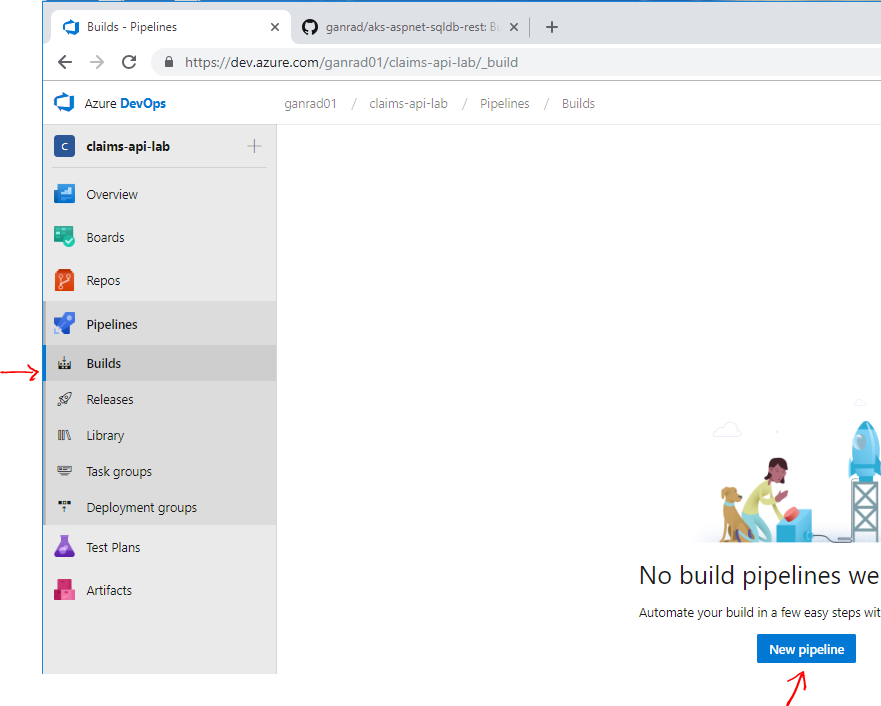The height and width of the screenshot is (706, 881).
Task: Click the Azure DevOps title text
Action: [x=125, y=103]
